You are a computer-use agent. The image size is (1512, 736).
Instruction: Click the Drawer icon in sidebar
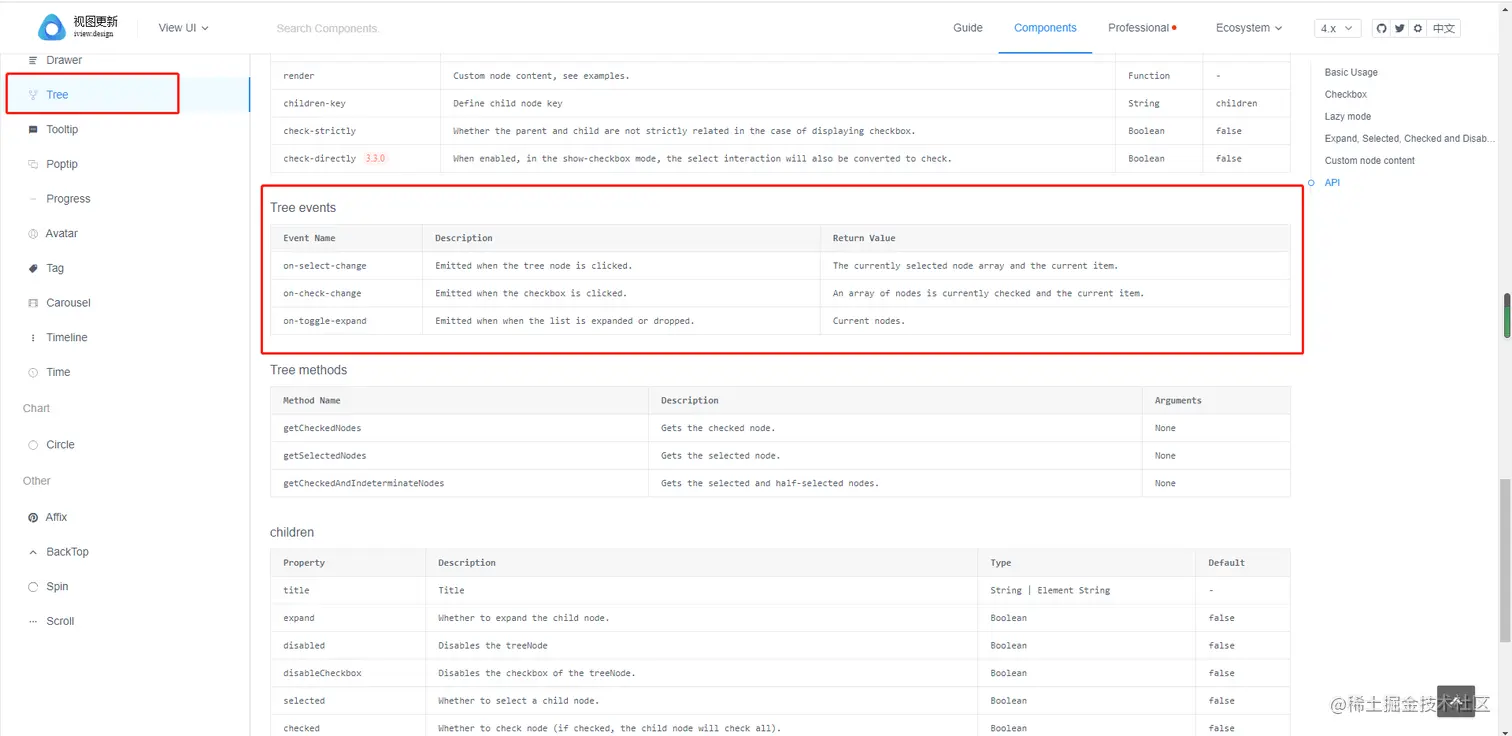33,60
